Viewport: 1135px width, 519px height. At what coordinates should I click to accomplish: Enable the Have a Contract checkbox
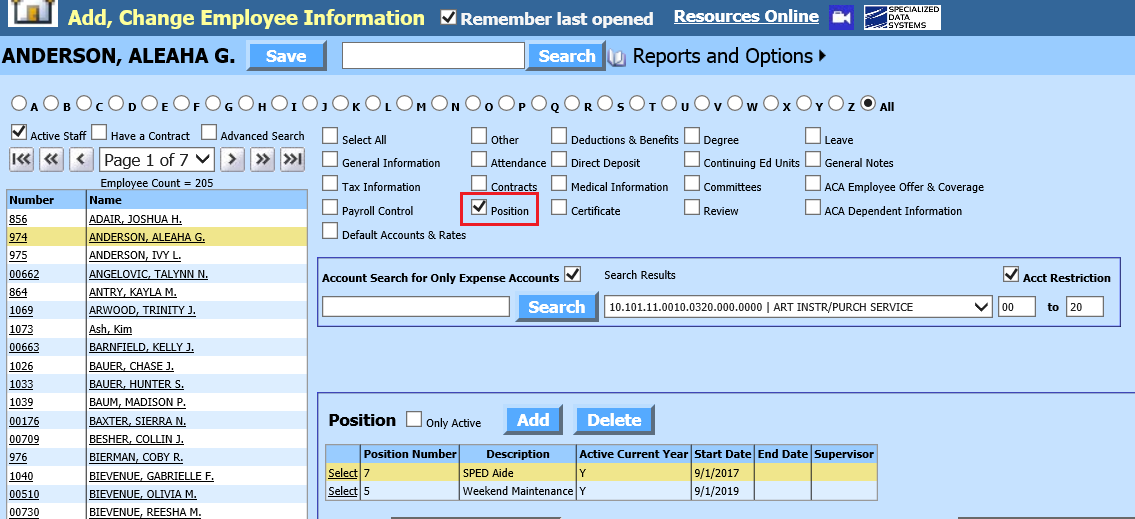99,133
